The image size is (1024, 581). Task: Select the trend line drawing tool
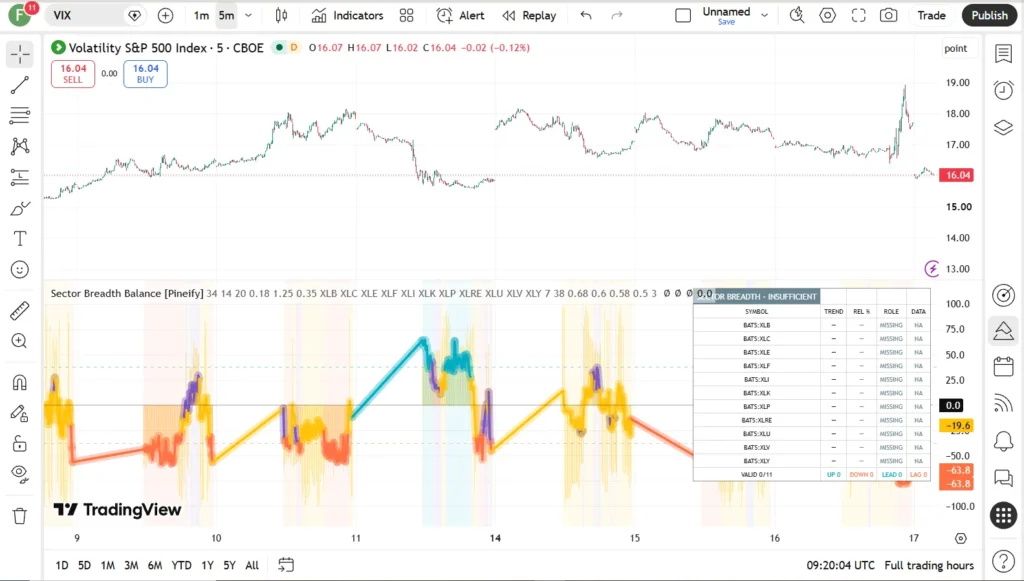[20, 85]
